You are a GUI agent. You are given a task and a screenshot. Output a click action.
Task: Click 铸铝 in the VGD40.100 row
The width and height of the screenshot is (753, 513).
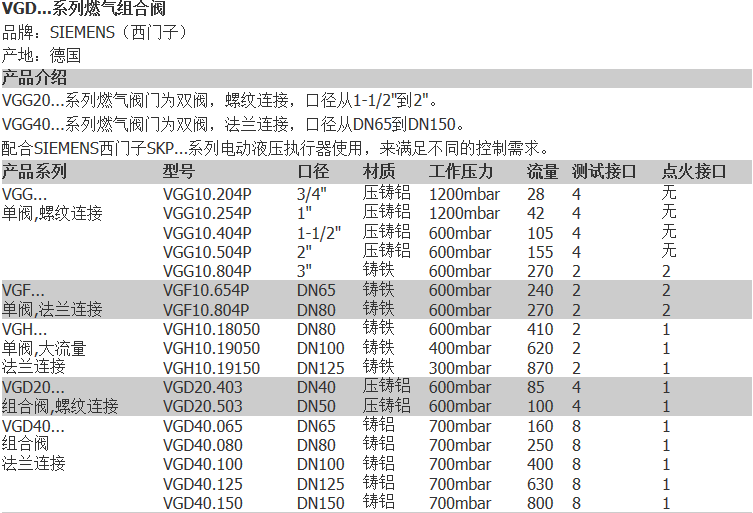click(379, 464)
